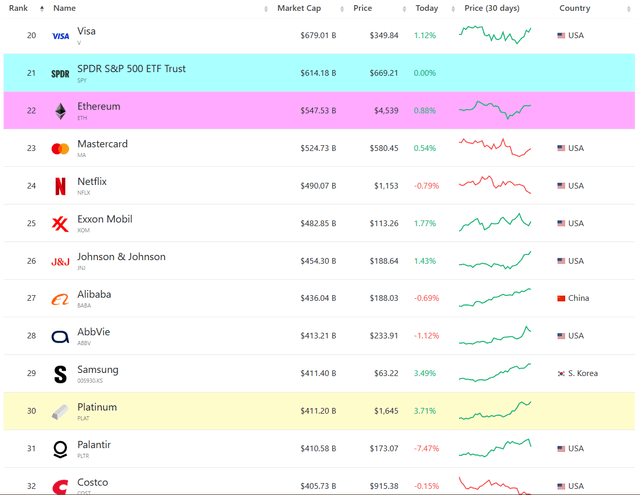Click Samsung's 30-day price sparkline
The width and height of the screenshot is (640, 495).
point(495,373)
